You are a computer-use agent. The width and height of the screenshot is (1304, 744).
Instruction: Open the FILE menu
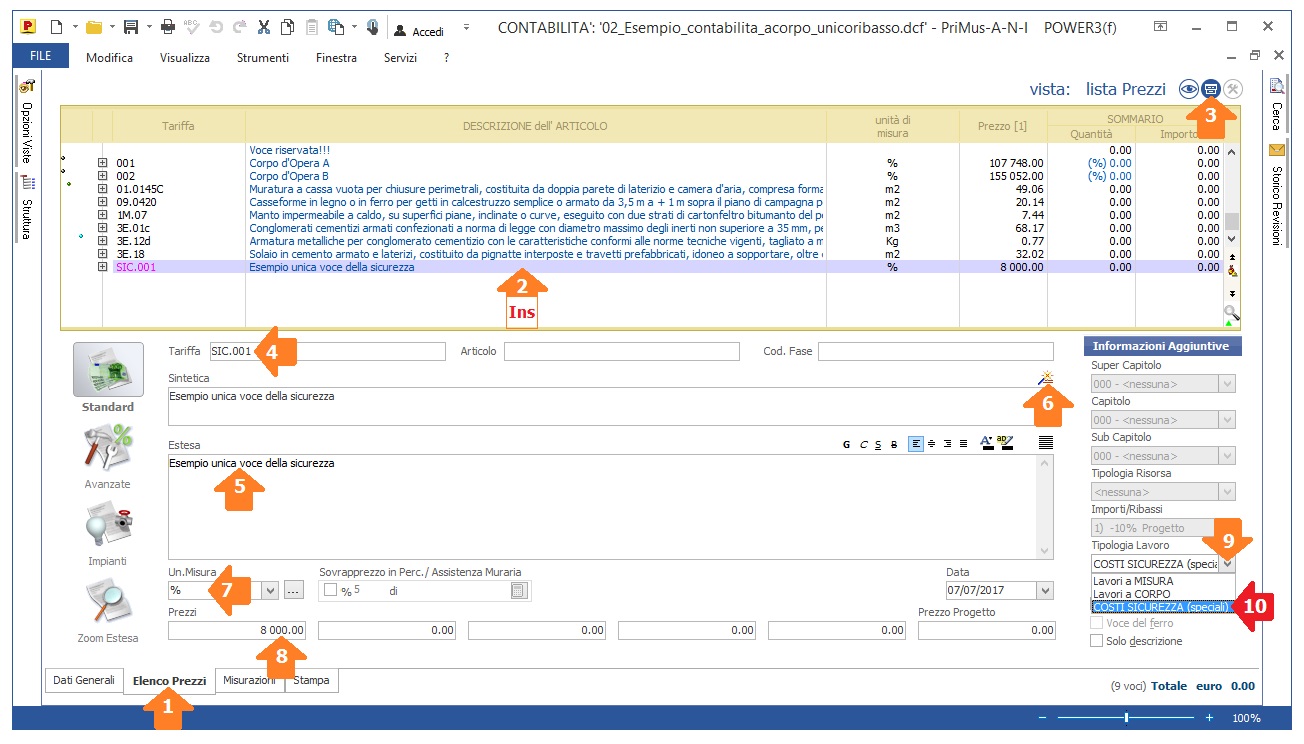pos(41,57)
